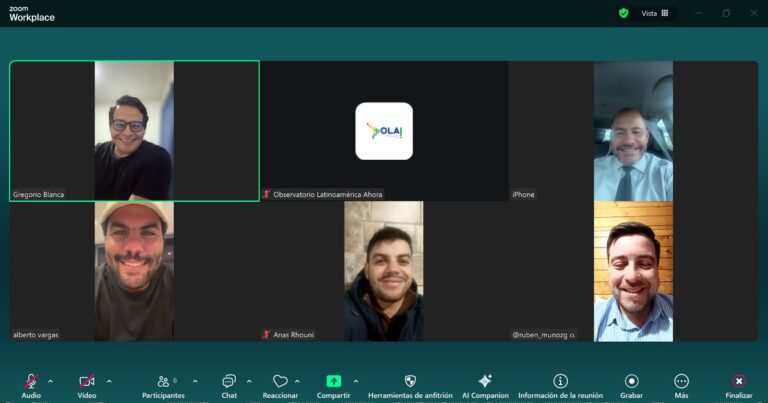Select the Observatorio Latinoamérica Ahora tile logo
The width and height of the screenshot is (768, 403).
point(384,131)
